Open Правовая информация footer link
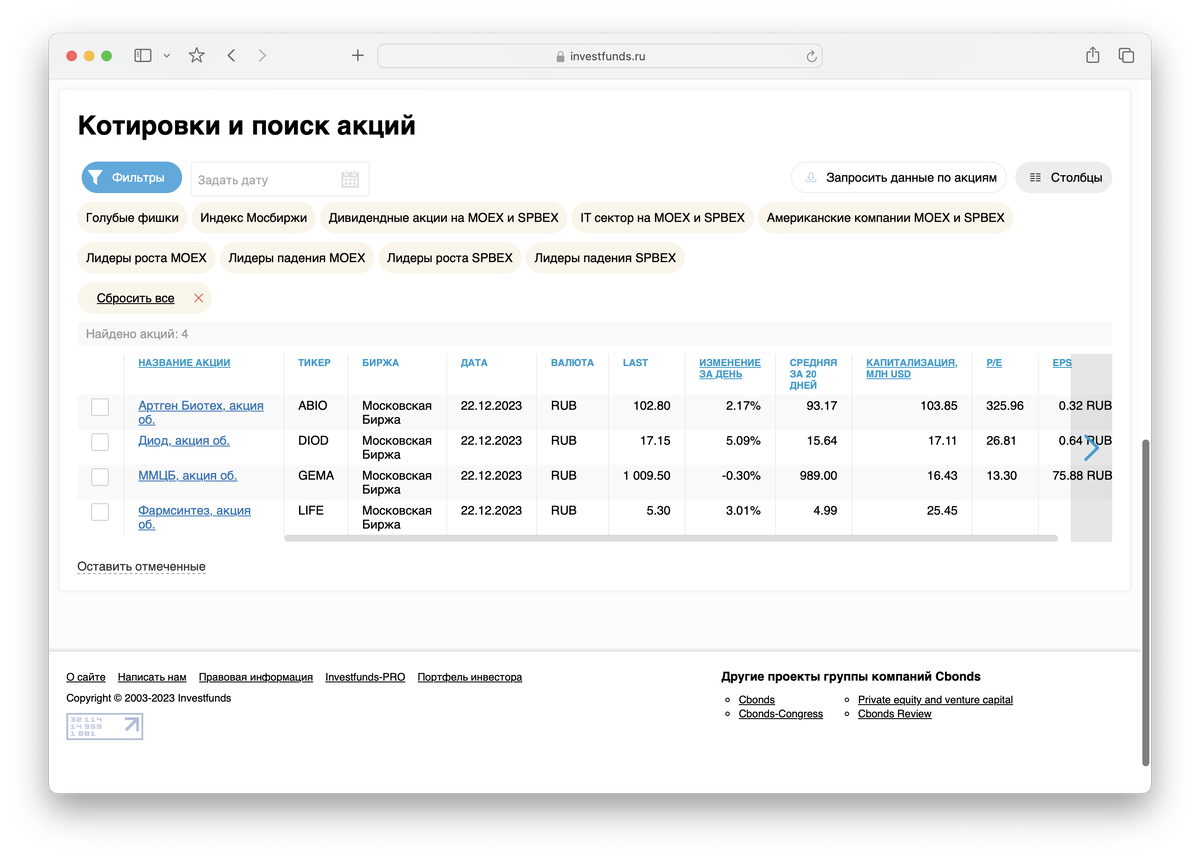 (x=256, y=678)
